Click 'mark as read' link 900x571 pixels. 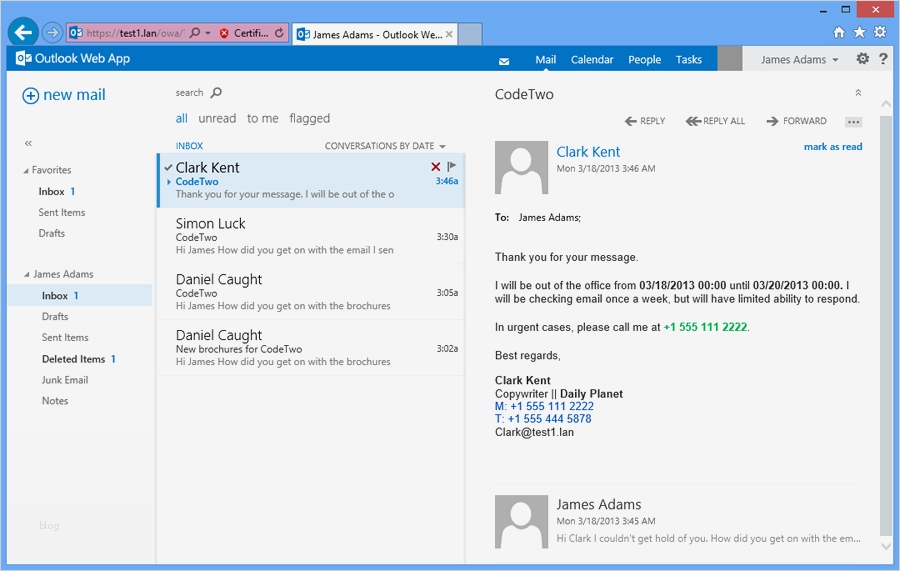click(833, 147)
